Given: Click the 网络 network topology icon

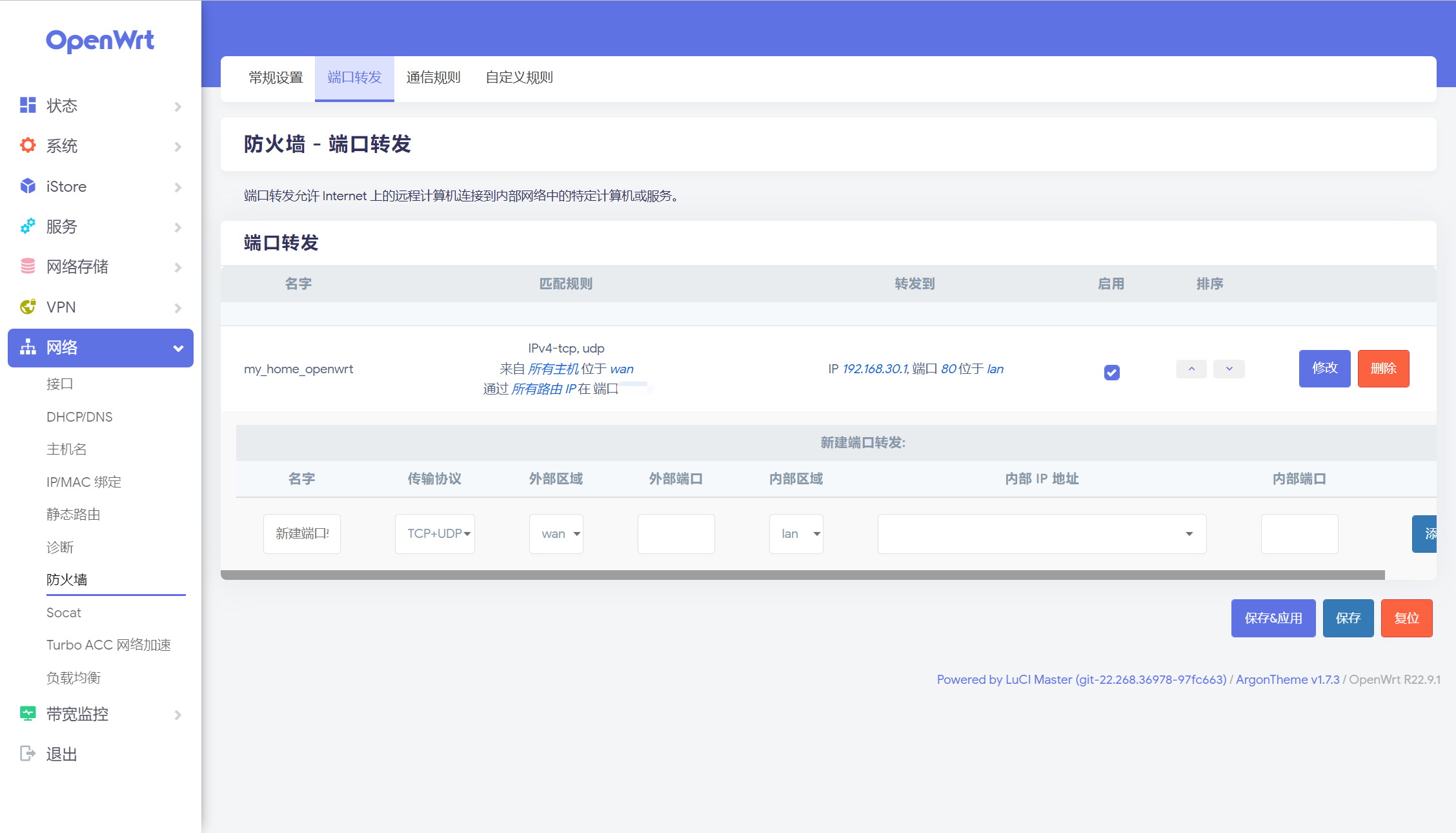Looking at the screenshot, I should [28, 347].
